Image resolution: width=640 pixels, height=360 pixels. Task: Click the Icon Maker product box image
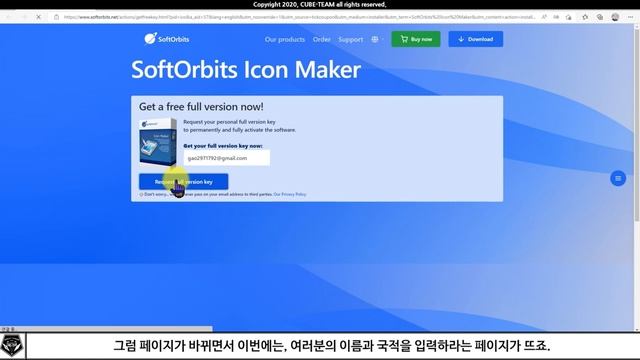point(158,142)
